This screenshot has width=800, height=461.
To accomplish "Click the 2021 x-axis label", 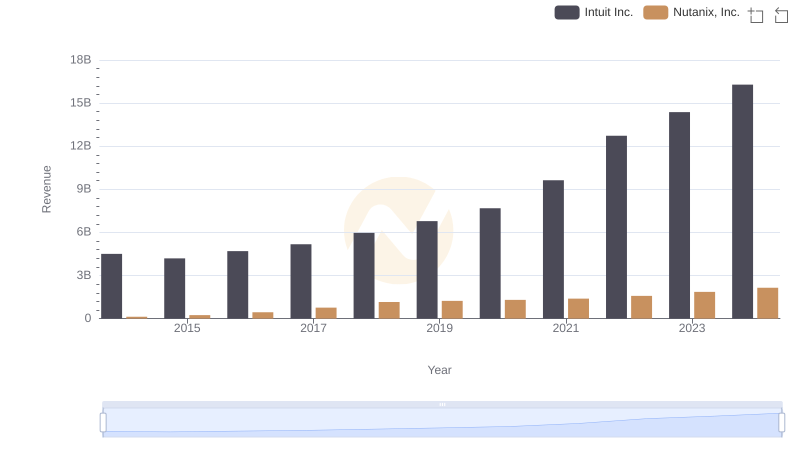I will coord(566,328).
